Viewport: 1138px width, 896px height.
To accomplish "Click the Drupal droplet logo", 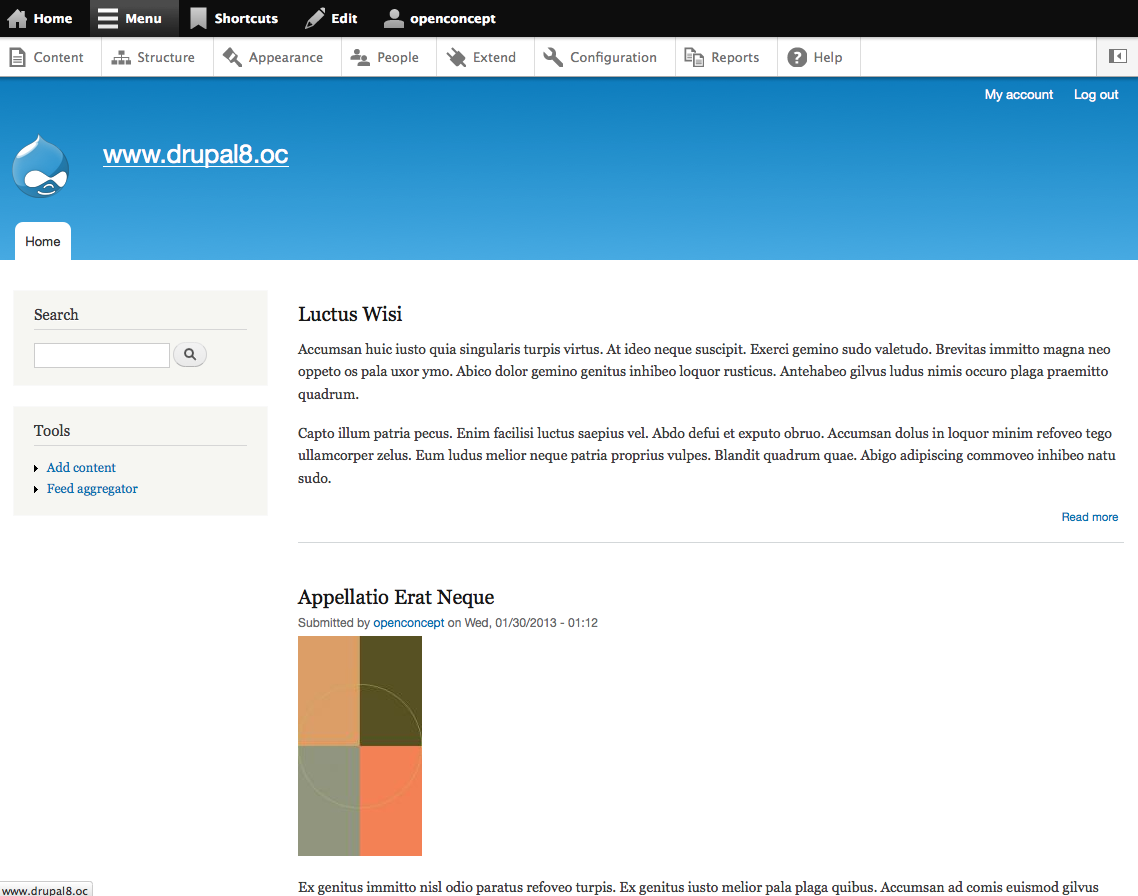I will (40, 166).
